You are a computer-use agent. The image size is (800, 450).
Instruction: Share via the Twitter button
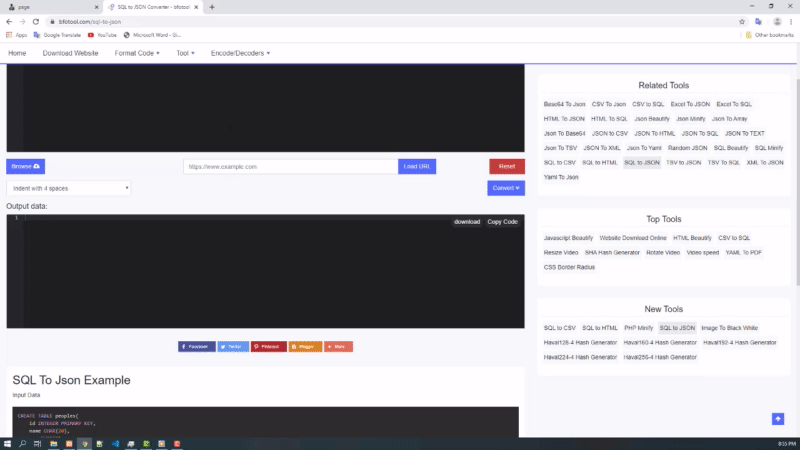(231, 346)
